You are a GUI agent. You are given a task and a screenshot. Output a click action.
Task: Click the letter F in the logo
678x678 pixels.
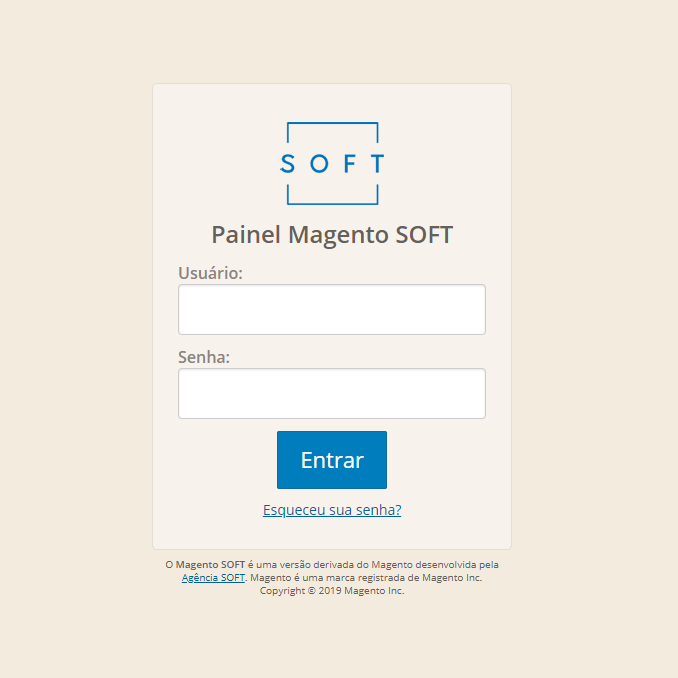[x=349, y=164]
